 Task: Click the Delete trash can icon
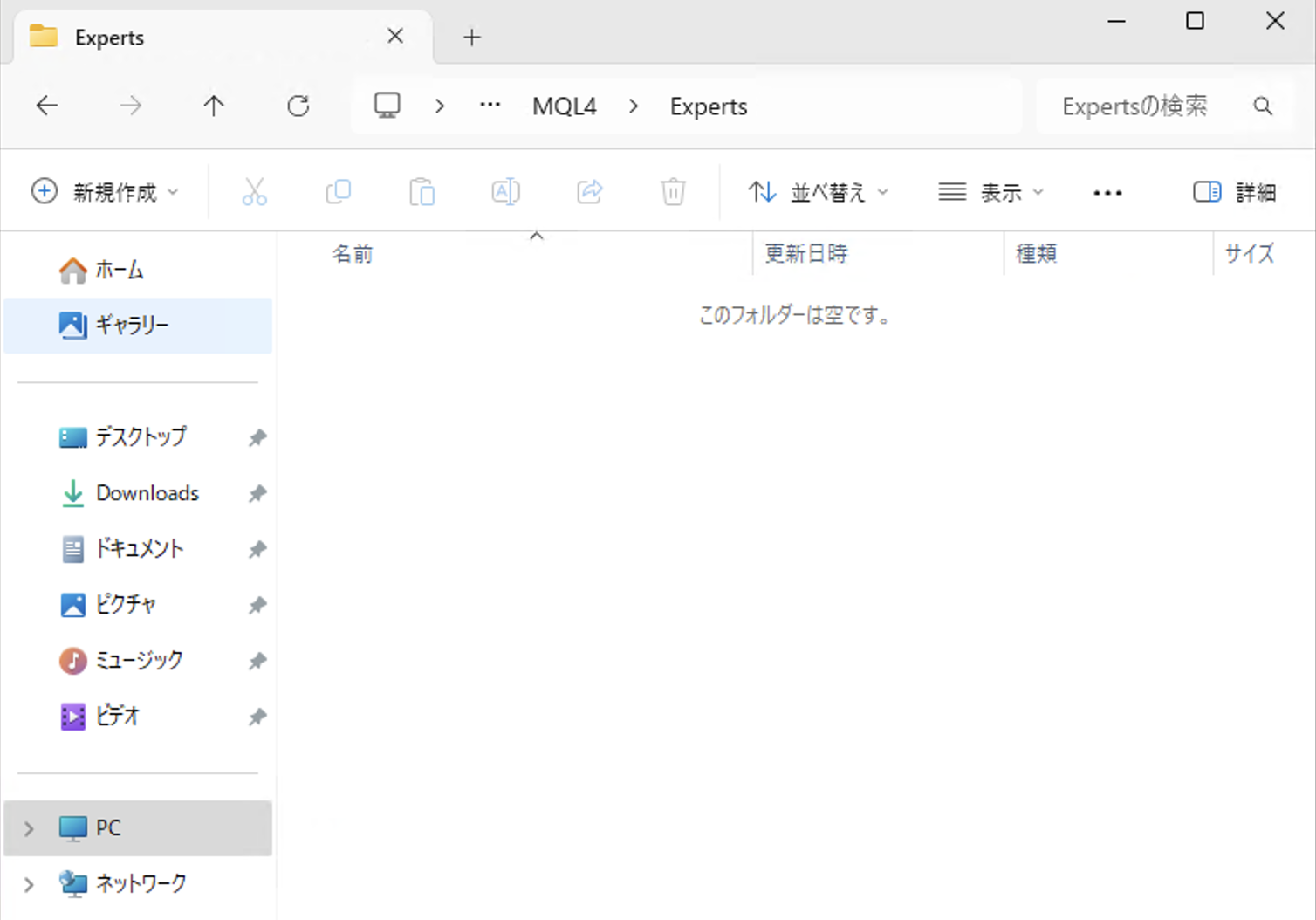(x=673, y=192)
